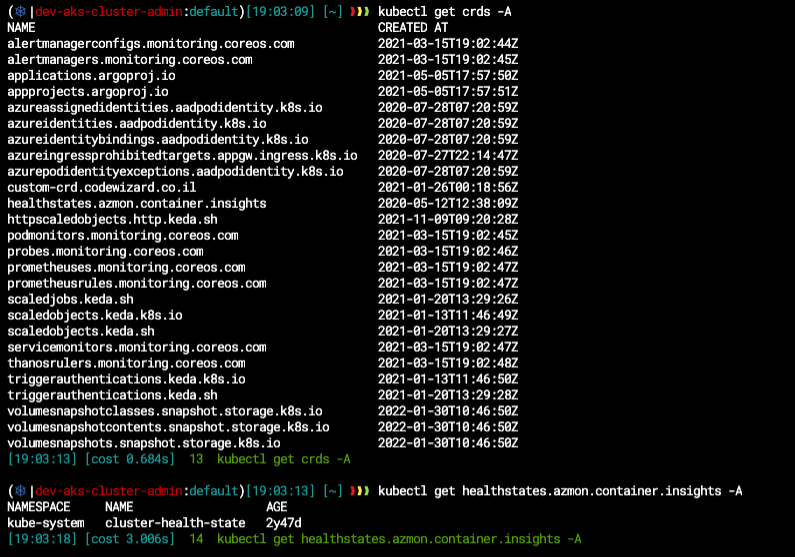The height and width of the screenshot is (557, 795).
Task: Click the CREATED AT column header
Action: pyautogui.click(x=413, y=27)
